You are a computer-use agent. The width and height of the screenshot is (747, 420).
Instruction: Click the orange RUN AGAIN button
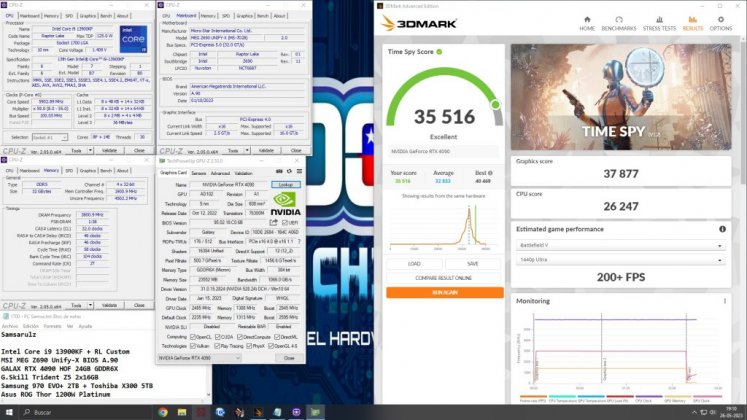(x=444, y=292)
